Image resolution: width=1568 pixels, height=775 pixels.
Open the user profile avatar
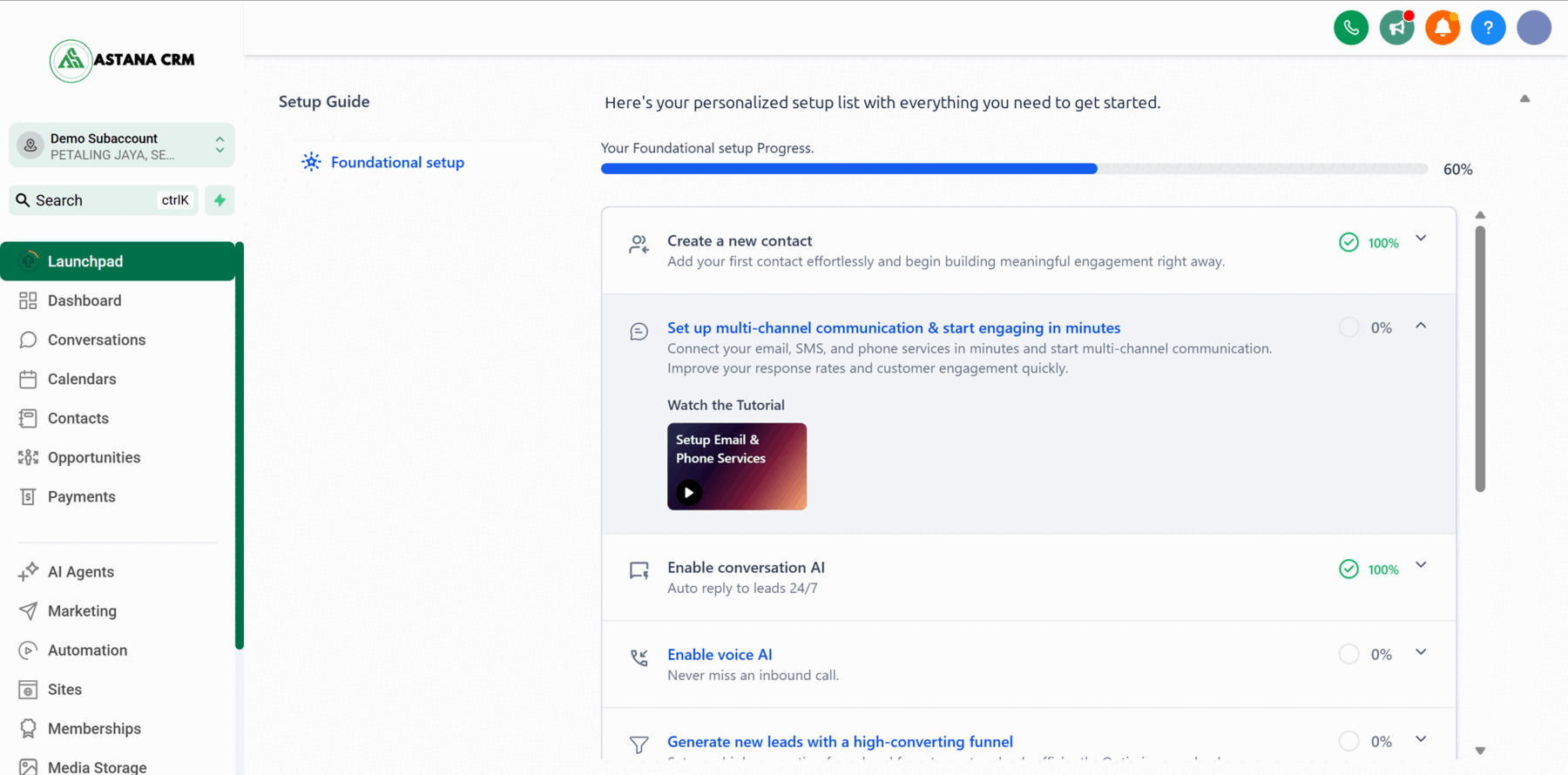1534,28
